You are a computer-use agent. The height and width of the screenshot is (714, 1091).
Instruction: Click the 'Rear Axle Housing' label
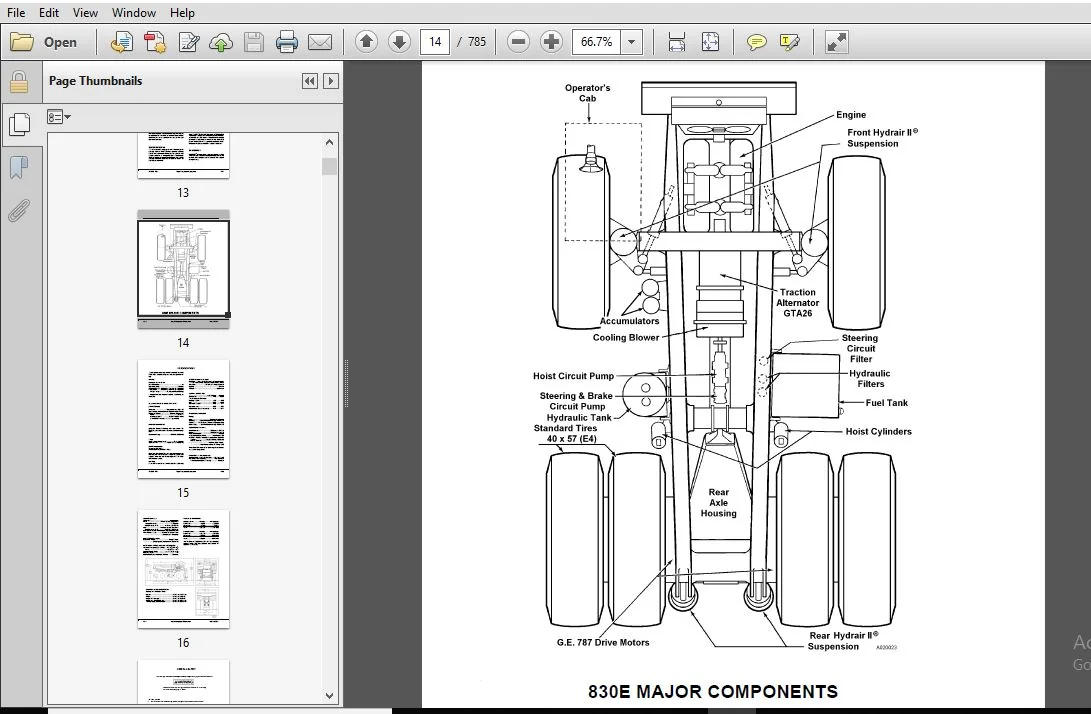[x=718, y=502]
